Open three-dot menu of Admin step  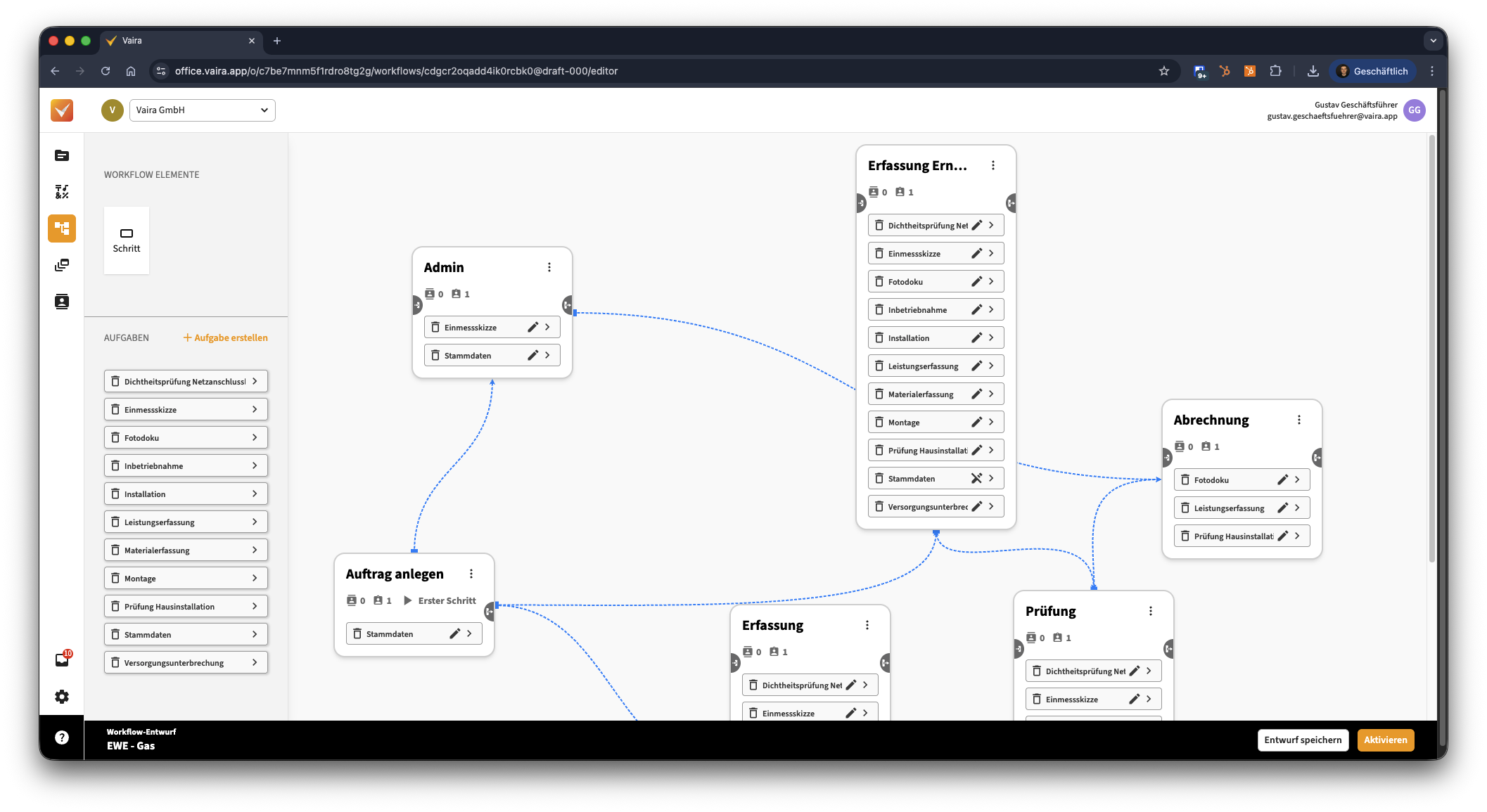549,267
